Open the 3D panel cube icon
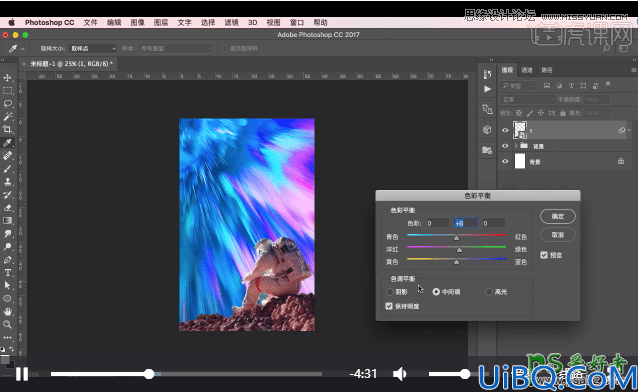 coord(487,129)
